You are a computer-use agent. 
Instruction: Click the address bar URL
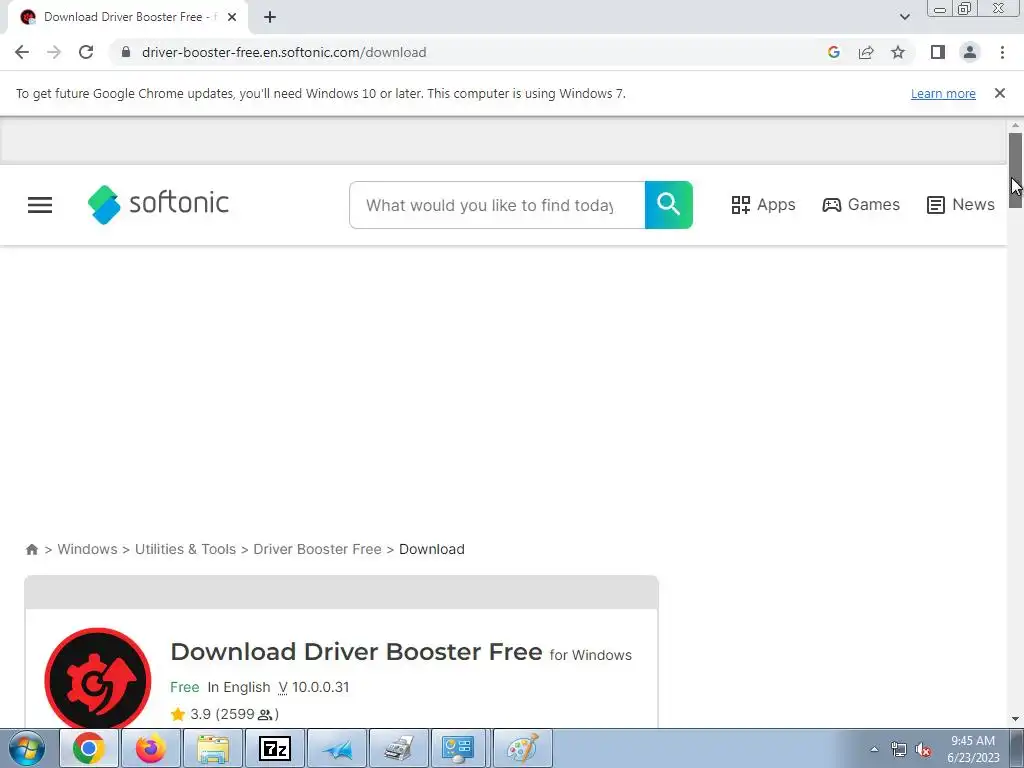[x=284, y=52]
